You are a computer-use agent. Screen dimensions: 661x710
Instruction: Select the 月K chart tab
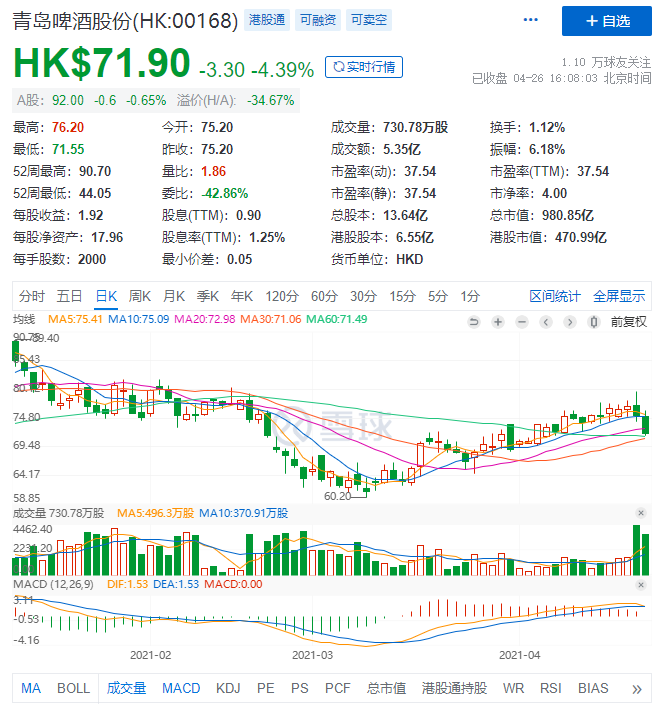(x=174, y=296)
